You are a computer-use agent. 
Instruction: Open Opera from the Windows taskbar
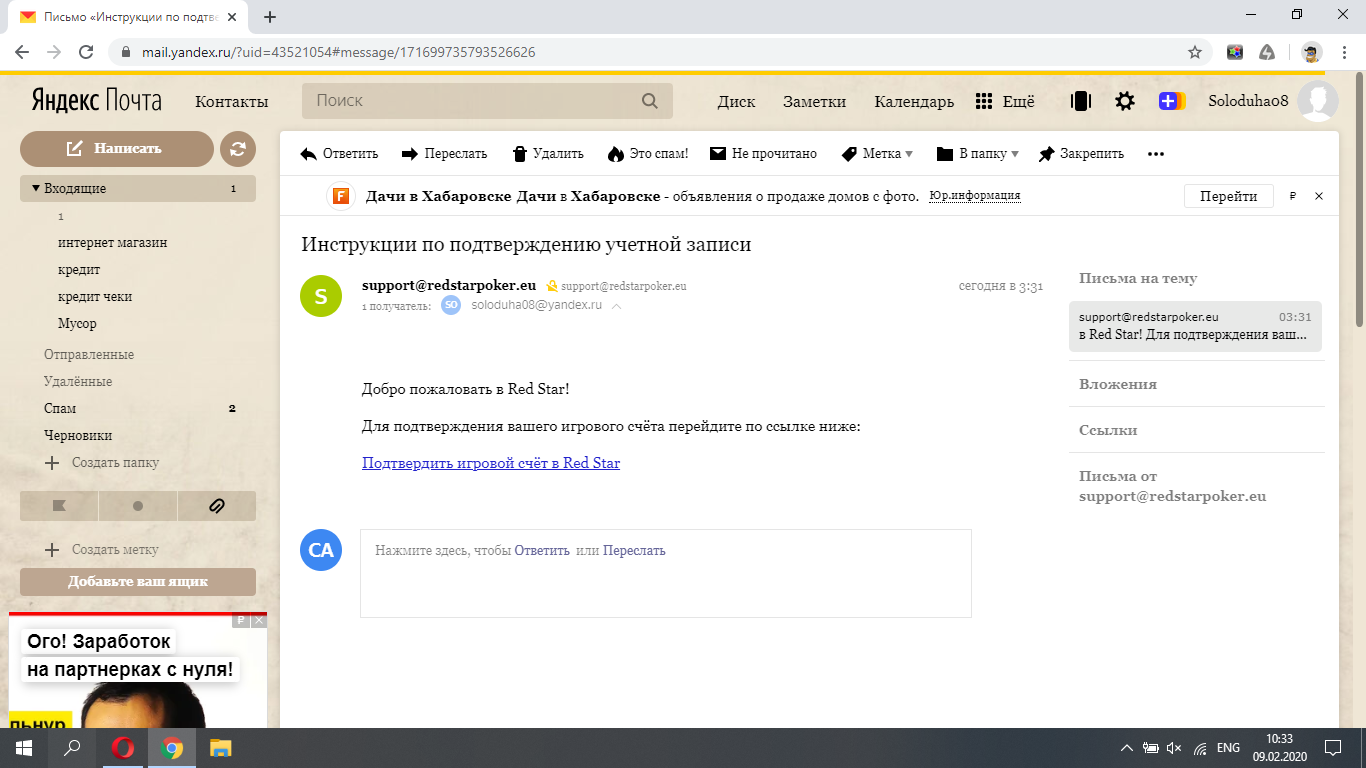[123, 748]
